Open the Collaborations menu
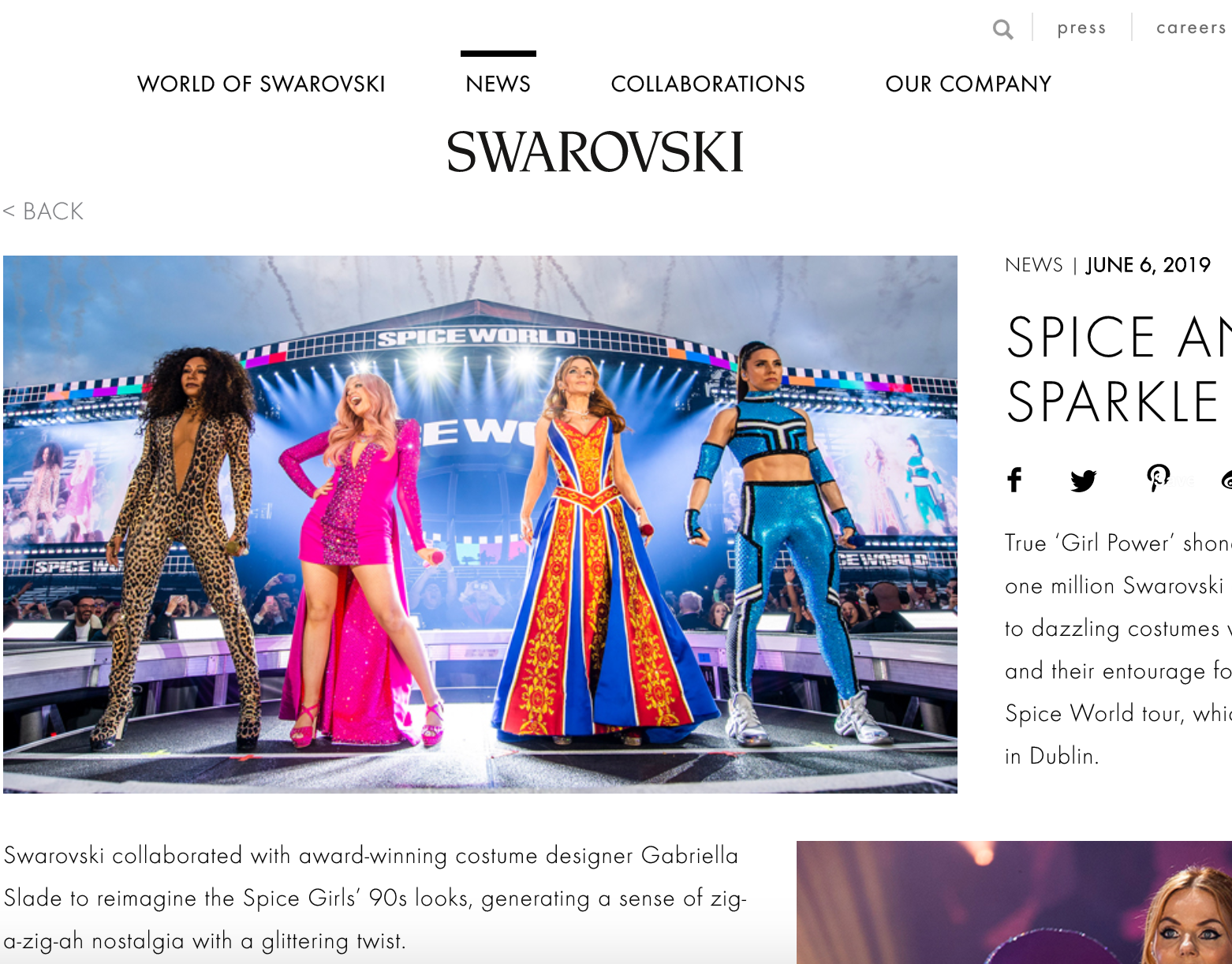1232x964 pixels. [x=707, y=84]
